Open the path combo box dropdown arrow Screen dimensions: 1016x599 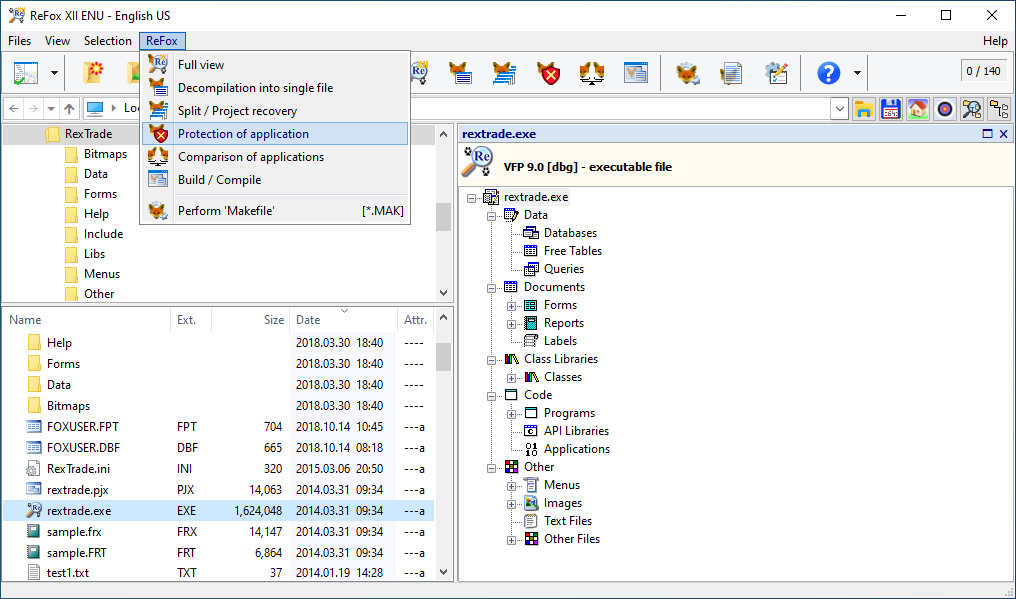840,109
